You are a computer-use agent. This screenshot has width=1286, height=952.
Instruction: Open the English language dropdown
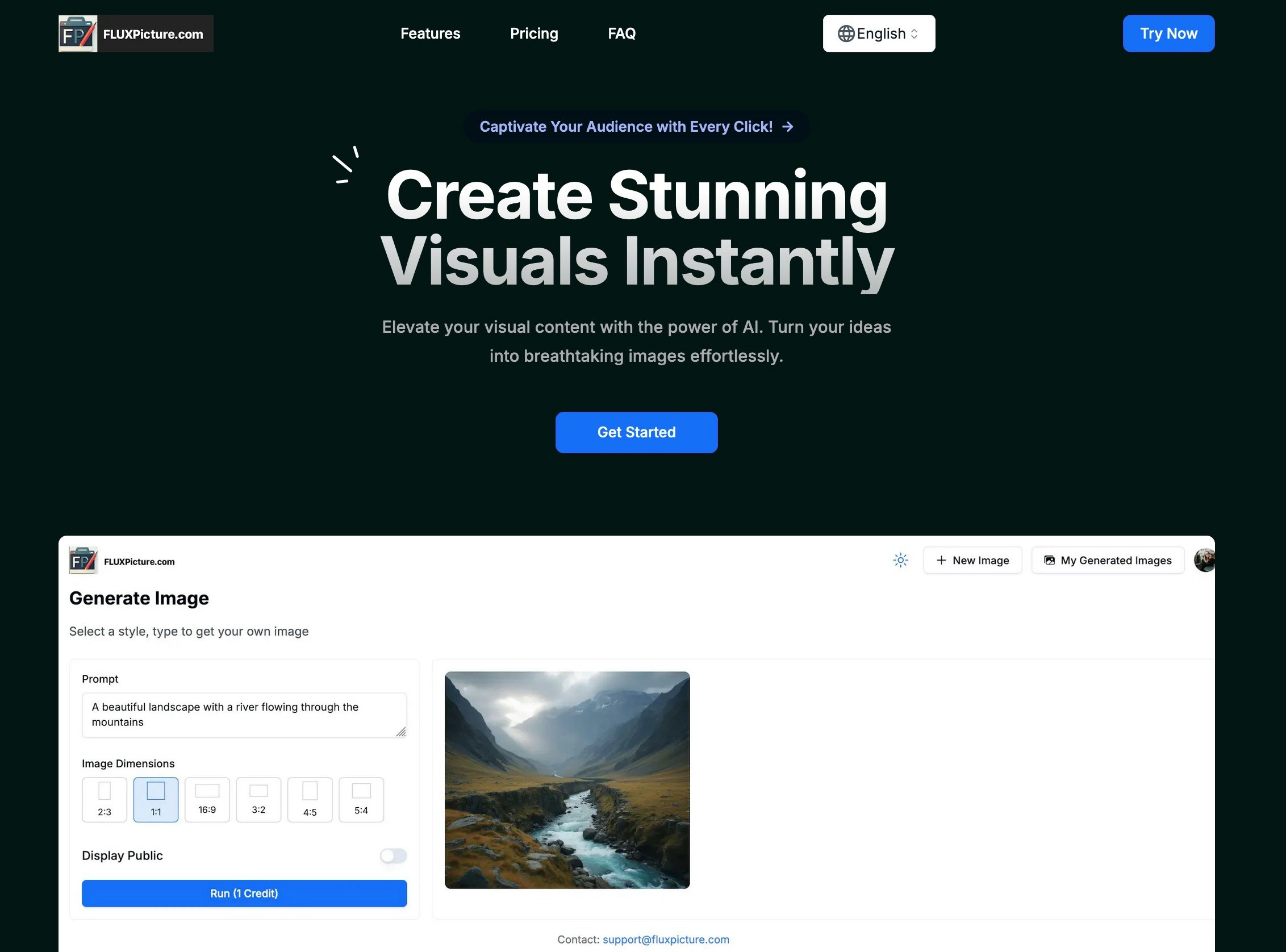click(879, 34)
